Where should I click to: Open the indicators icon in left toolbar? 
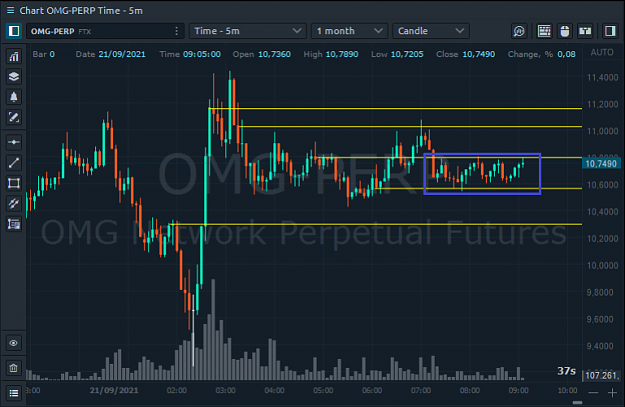pos(14,57)
